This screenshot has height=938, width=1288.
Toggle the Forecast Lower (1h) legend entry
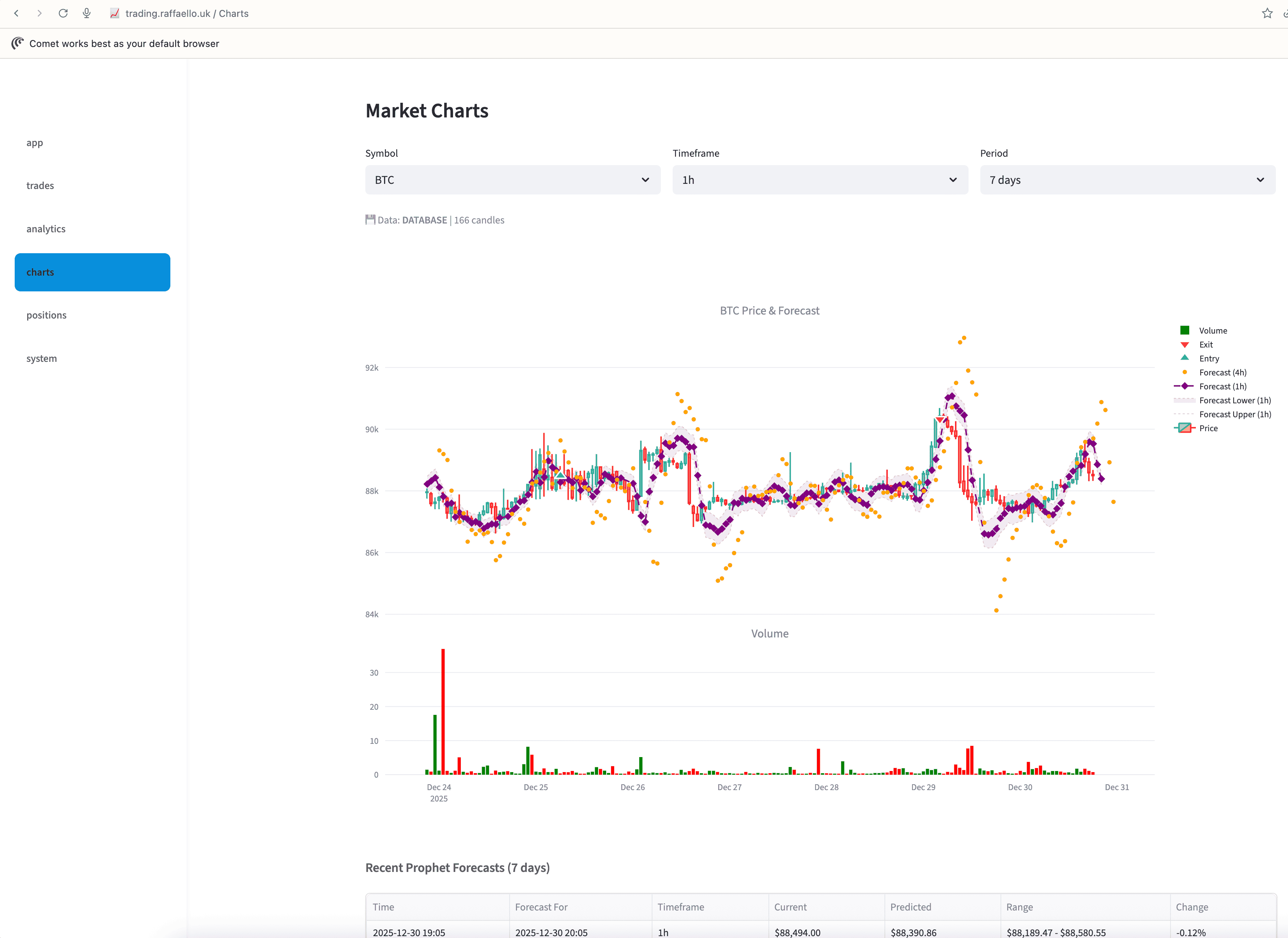pyautogui.click(x=1223, y=400)
